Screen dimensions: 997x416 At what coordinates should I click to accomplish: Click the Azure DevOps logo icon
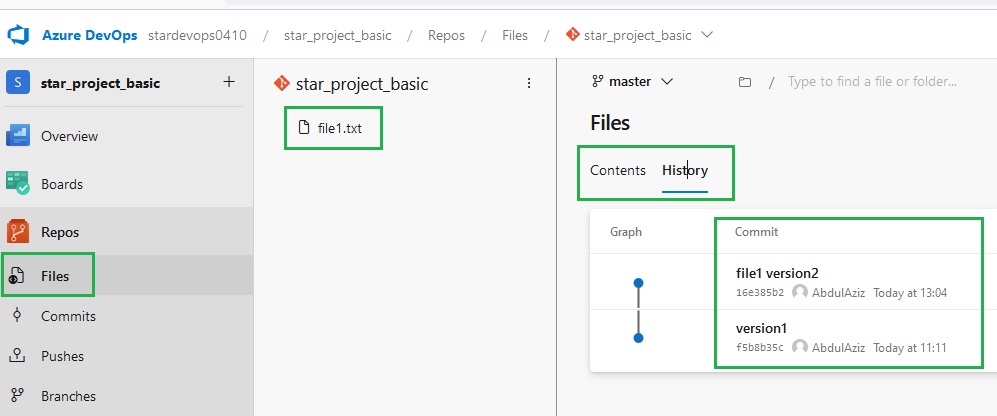pos(18,35)
